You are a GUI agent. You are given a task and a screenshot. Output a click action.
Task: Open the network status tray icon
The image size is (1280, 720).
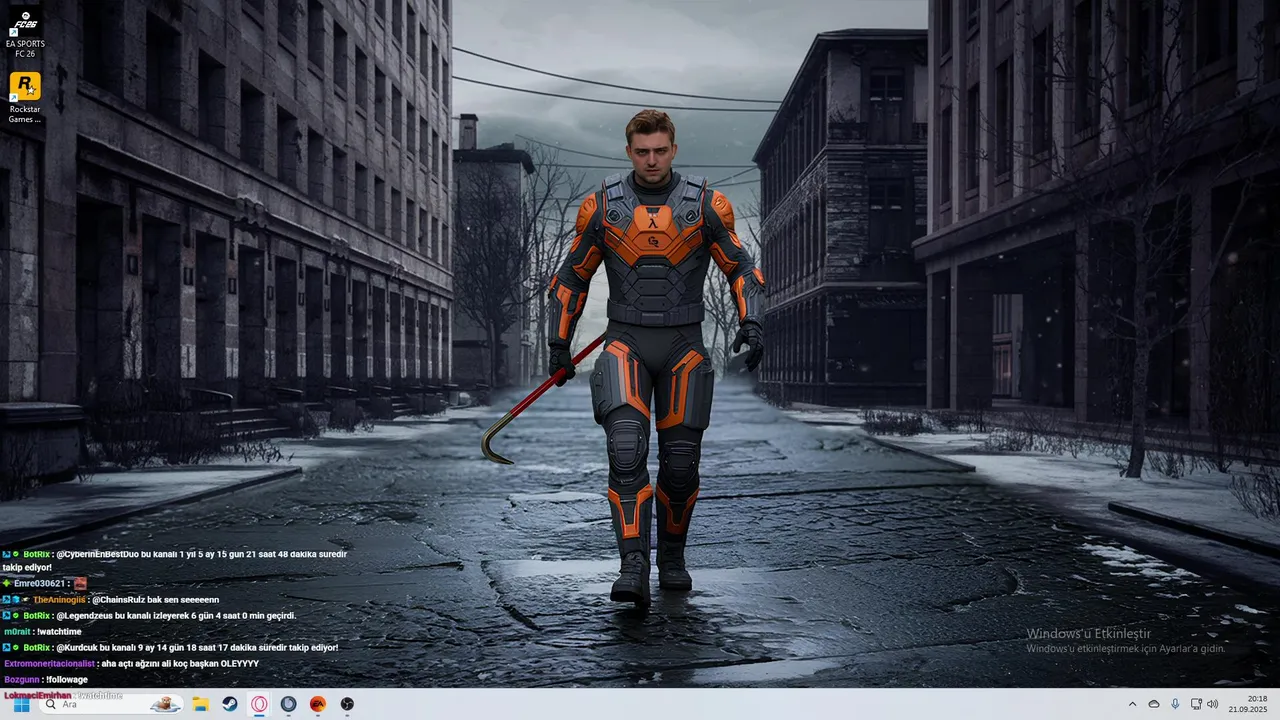[x=1196, y=704]
